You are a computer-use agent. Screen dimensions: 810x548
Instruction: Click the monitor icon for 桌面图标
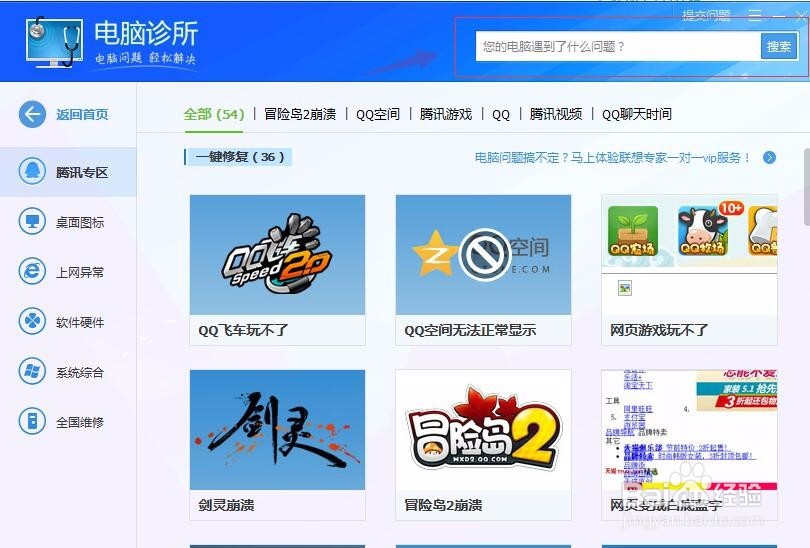tap(32, 221)
